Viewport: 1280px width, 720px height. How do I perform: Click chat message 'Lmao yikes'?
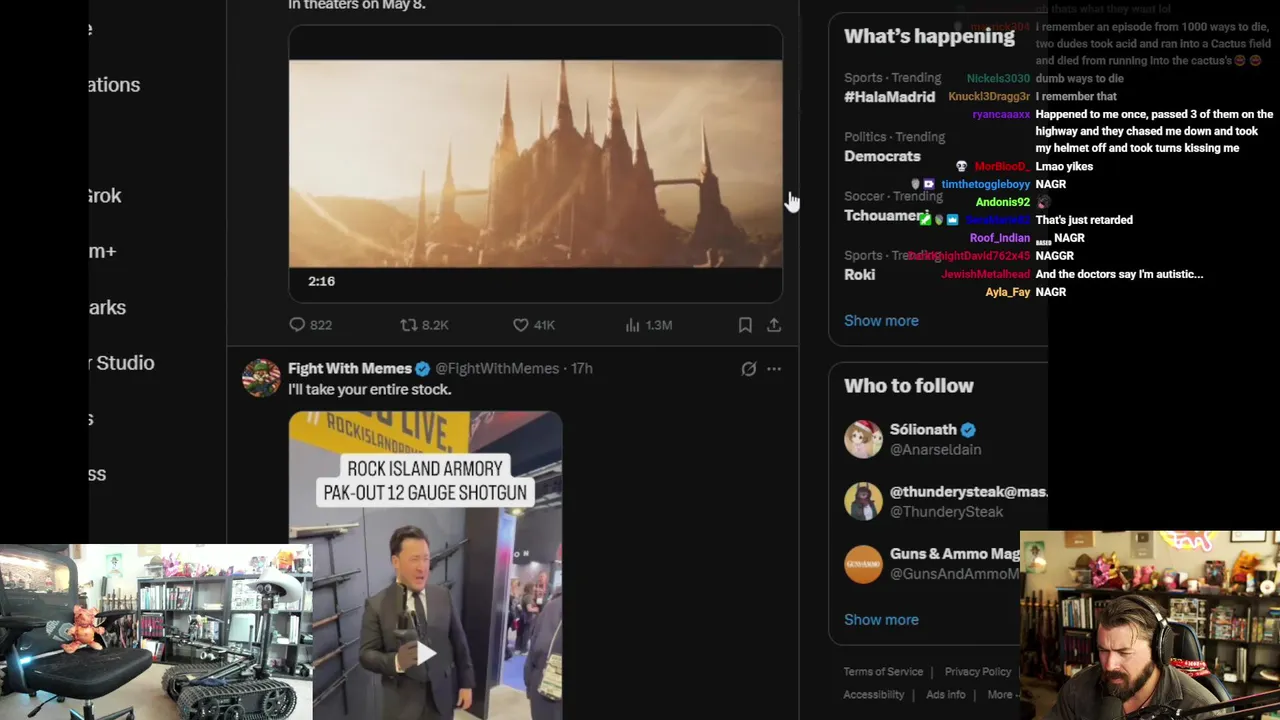click(1064, 167)
